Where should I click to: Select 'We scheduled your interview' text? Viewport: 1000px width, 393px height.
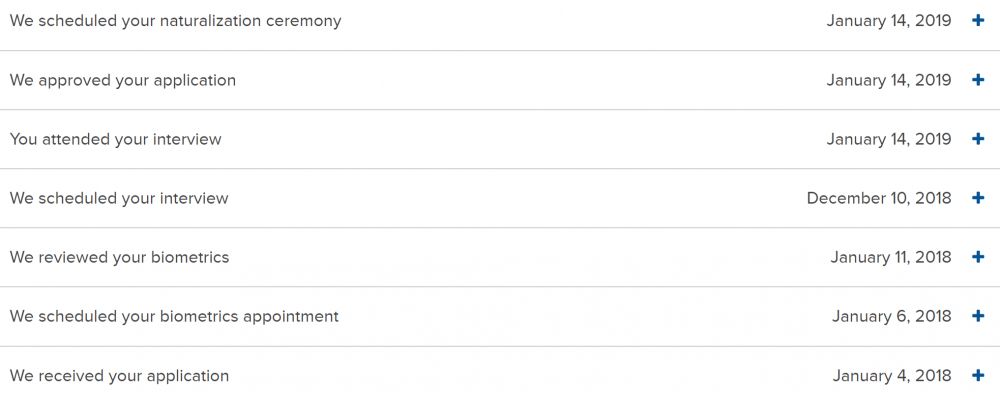[119, 198]
